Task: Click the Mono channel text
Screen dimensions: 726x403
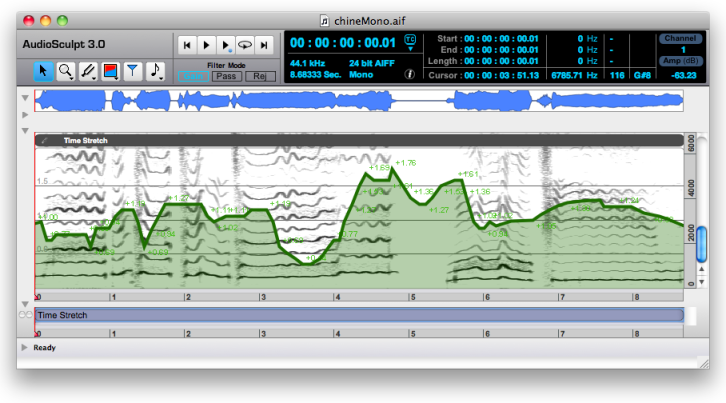Action: click(361, 75)
